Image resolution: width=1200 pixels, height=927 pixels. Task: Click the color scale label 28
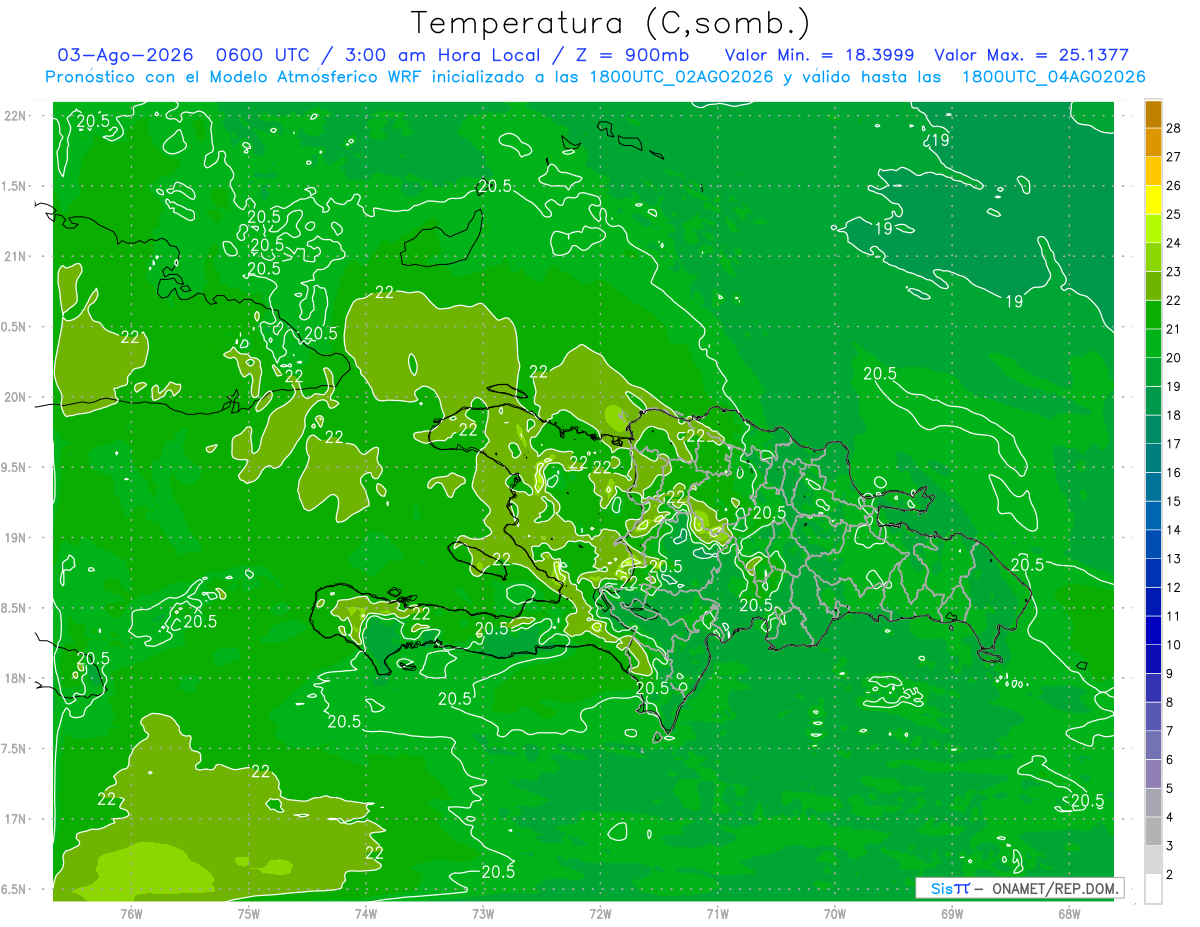pyautogui.click(x=1174, y=129)
